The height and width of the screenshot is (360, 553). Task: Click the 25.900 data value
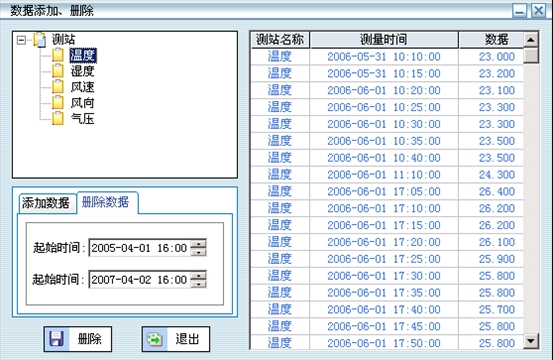click(x=497, y=259)
